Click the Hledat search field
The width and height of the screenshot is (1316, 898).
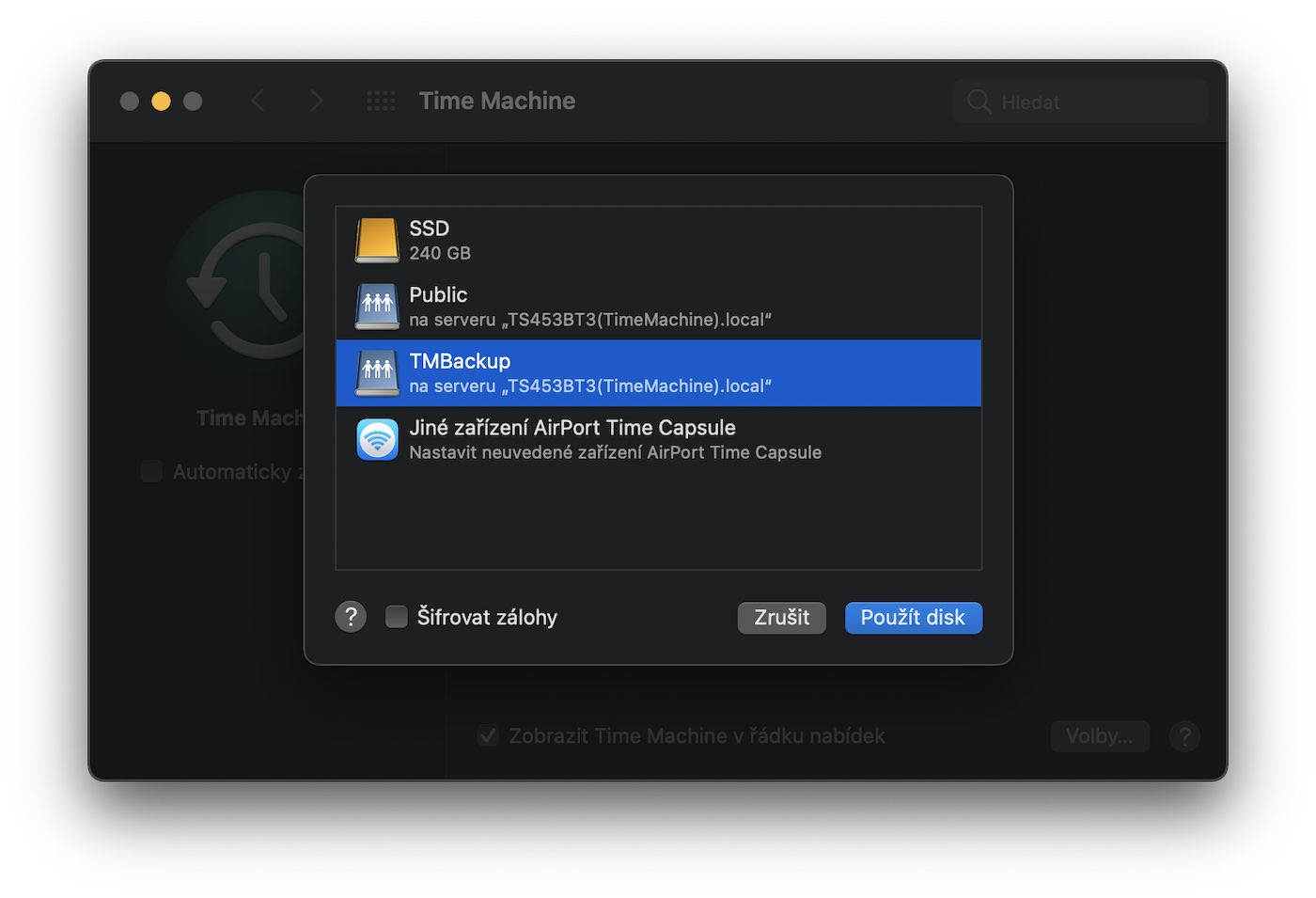1081,102
